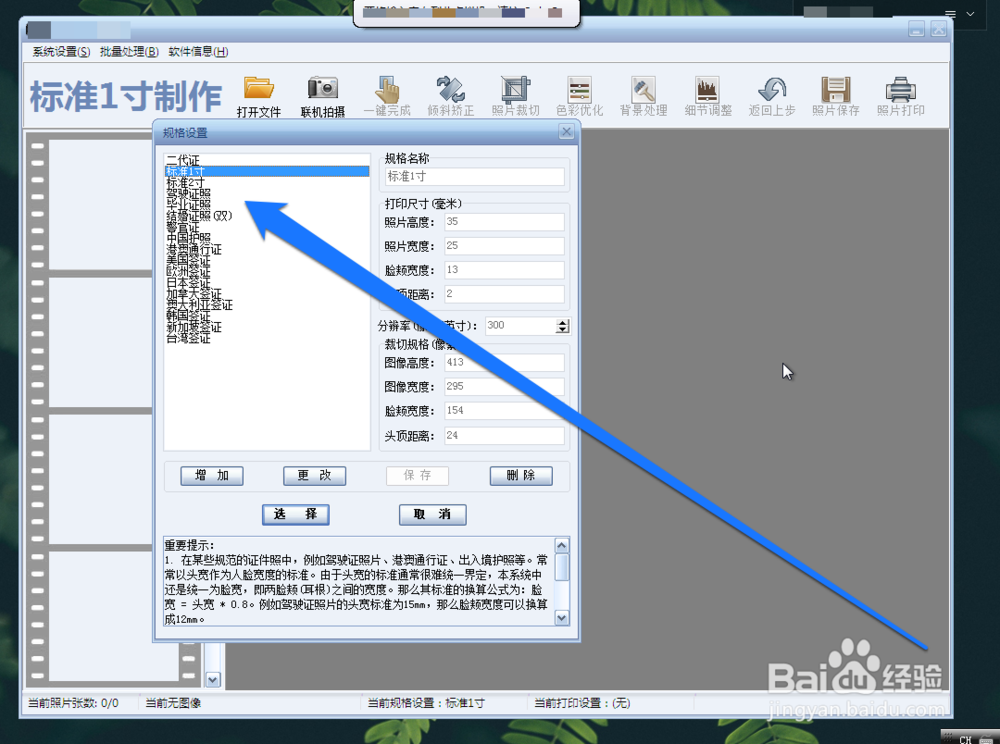Click the greyed 保存 button
The height and width of the screenshot is (744, 1000).
point(417,476)
